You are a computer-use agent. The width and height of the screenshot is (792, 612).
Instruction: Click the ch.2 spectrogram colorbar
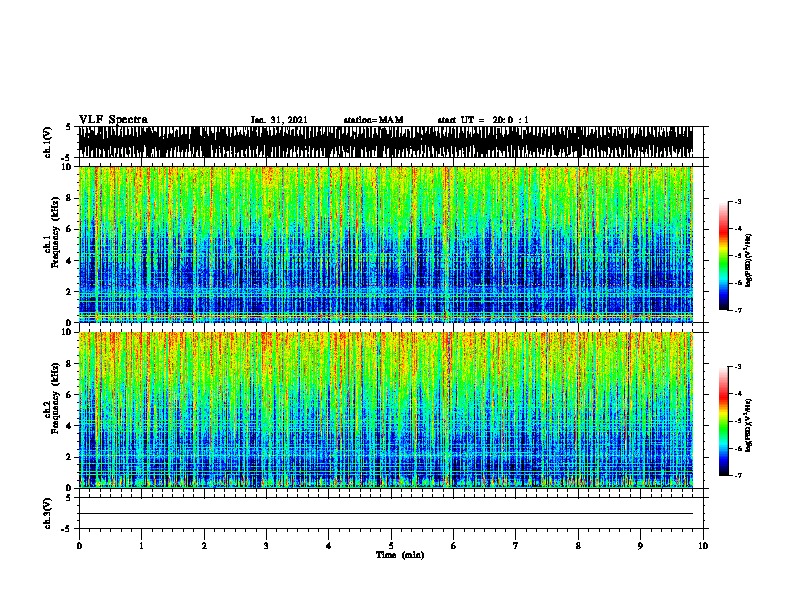[724, 421]
